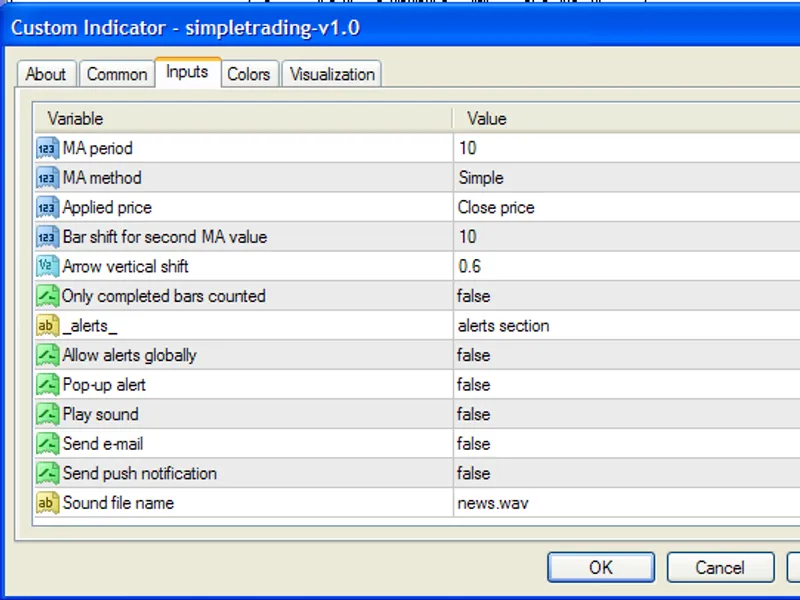Screen dimensions: 800x600
Task: Select the Send push notification label
Action: (x=140, y=473)
